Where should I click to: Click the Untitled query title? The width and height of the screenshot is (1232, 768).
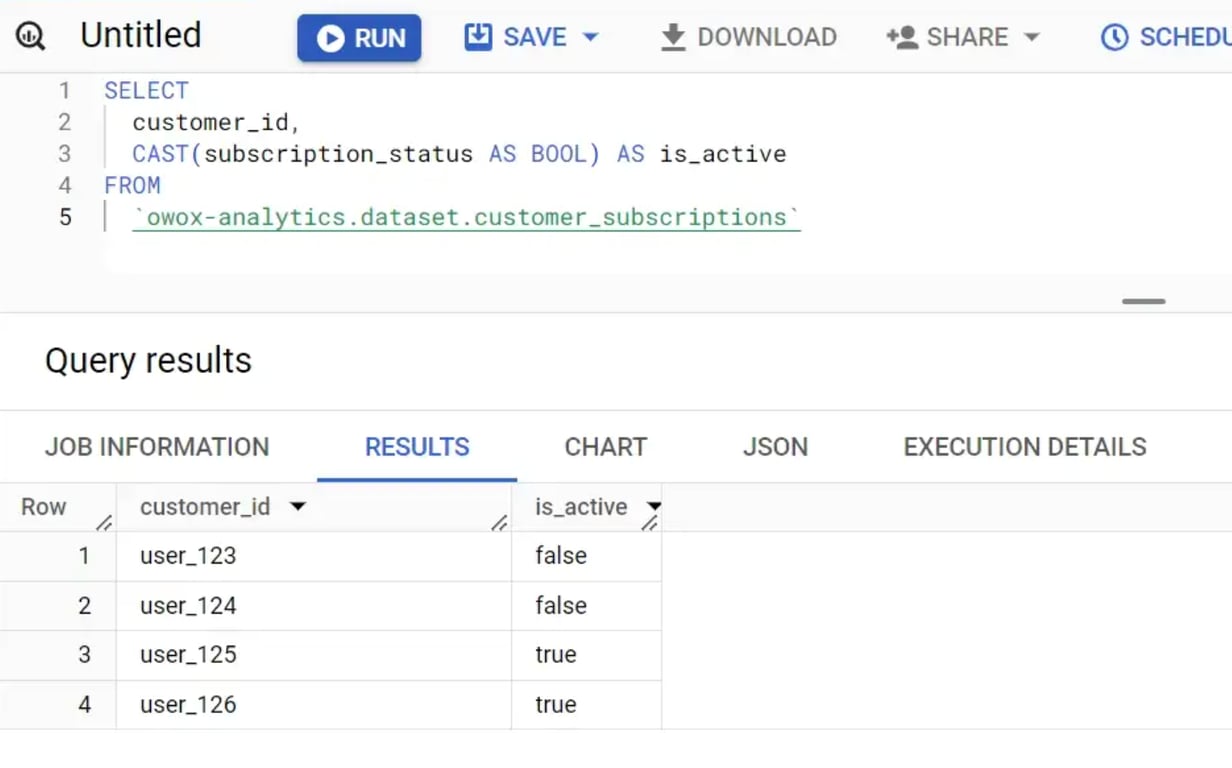(141, 35)
